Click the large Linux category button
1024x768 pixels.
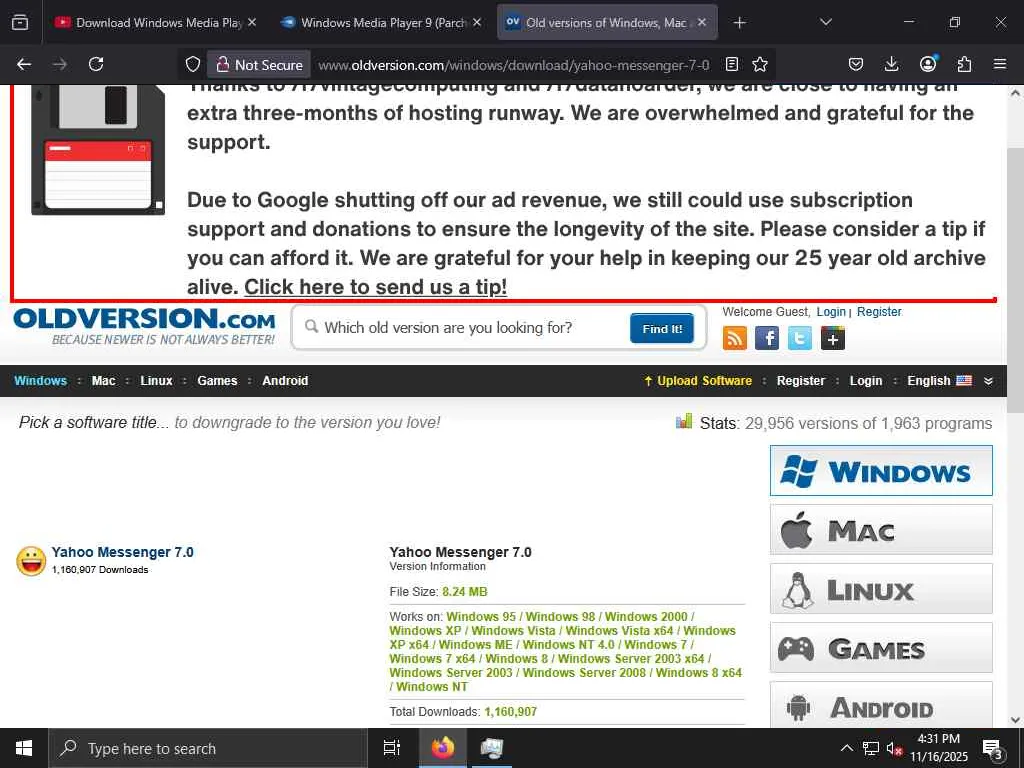point(881,589)
